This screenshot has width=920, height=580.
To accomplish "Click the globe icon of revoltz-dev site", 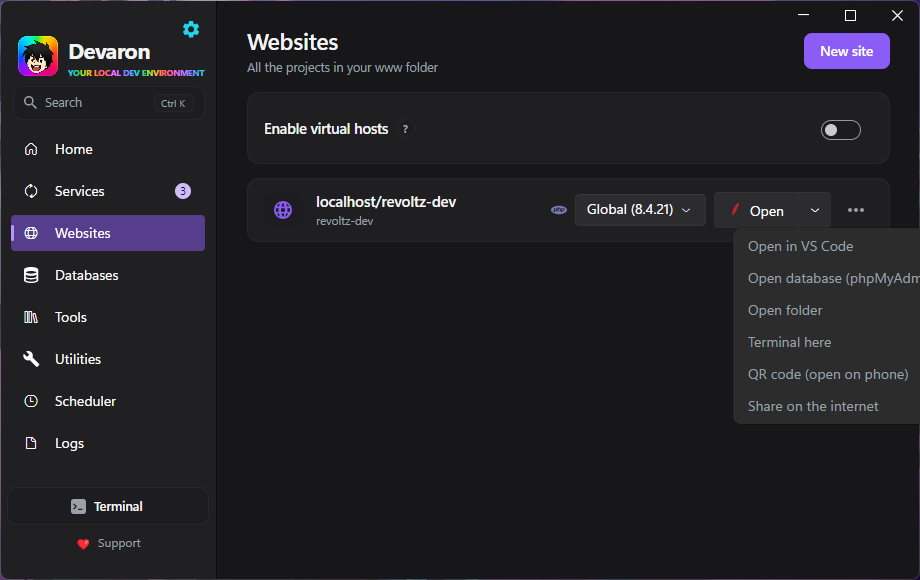I will tap(283, 210).
